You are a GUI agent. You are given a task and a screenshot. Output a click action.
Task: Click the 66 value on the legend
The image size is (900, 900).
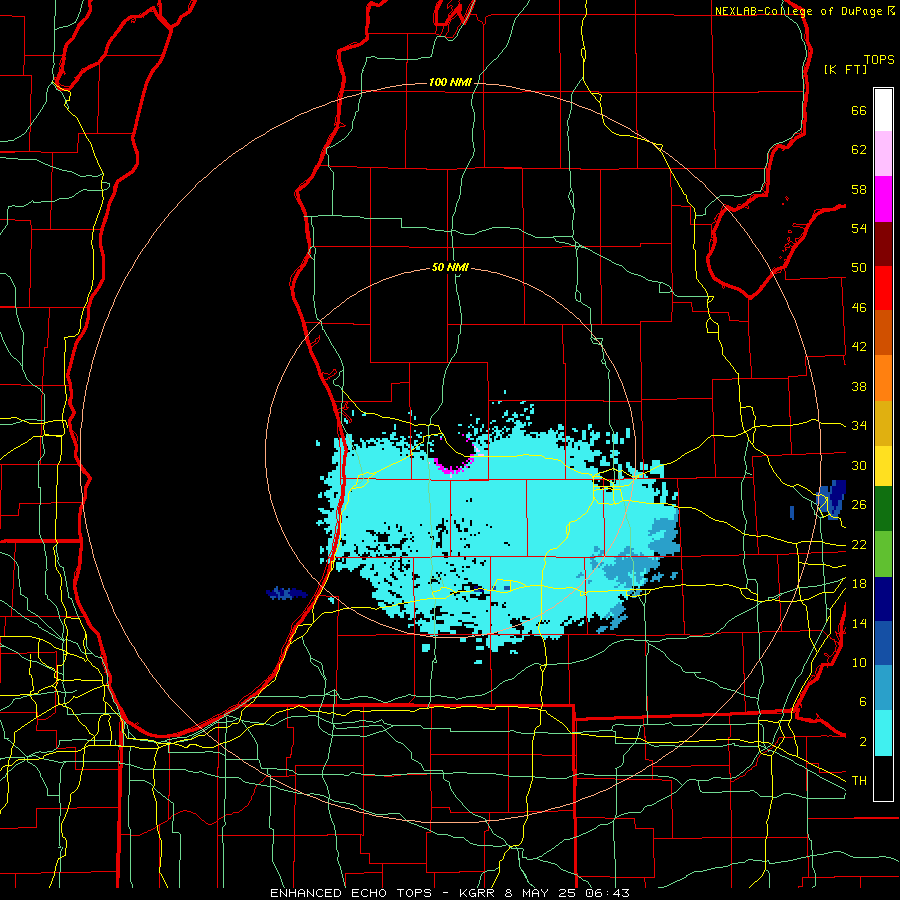(859, 110)
